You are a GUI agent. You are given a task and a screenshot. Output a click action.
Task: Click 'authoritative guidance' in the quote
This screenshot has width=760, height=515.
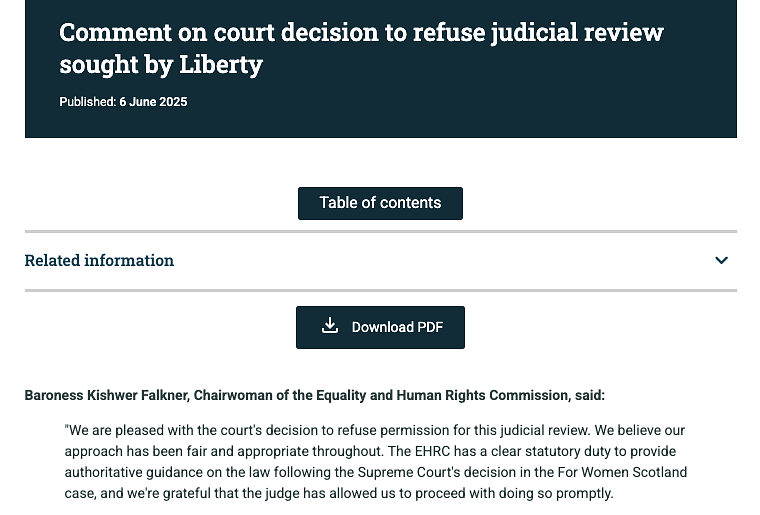[134, 472]
